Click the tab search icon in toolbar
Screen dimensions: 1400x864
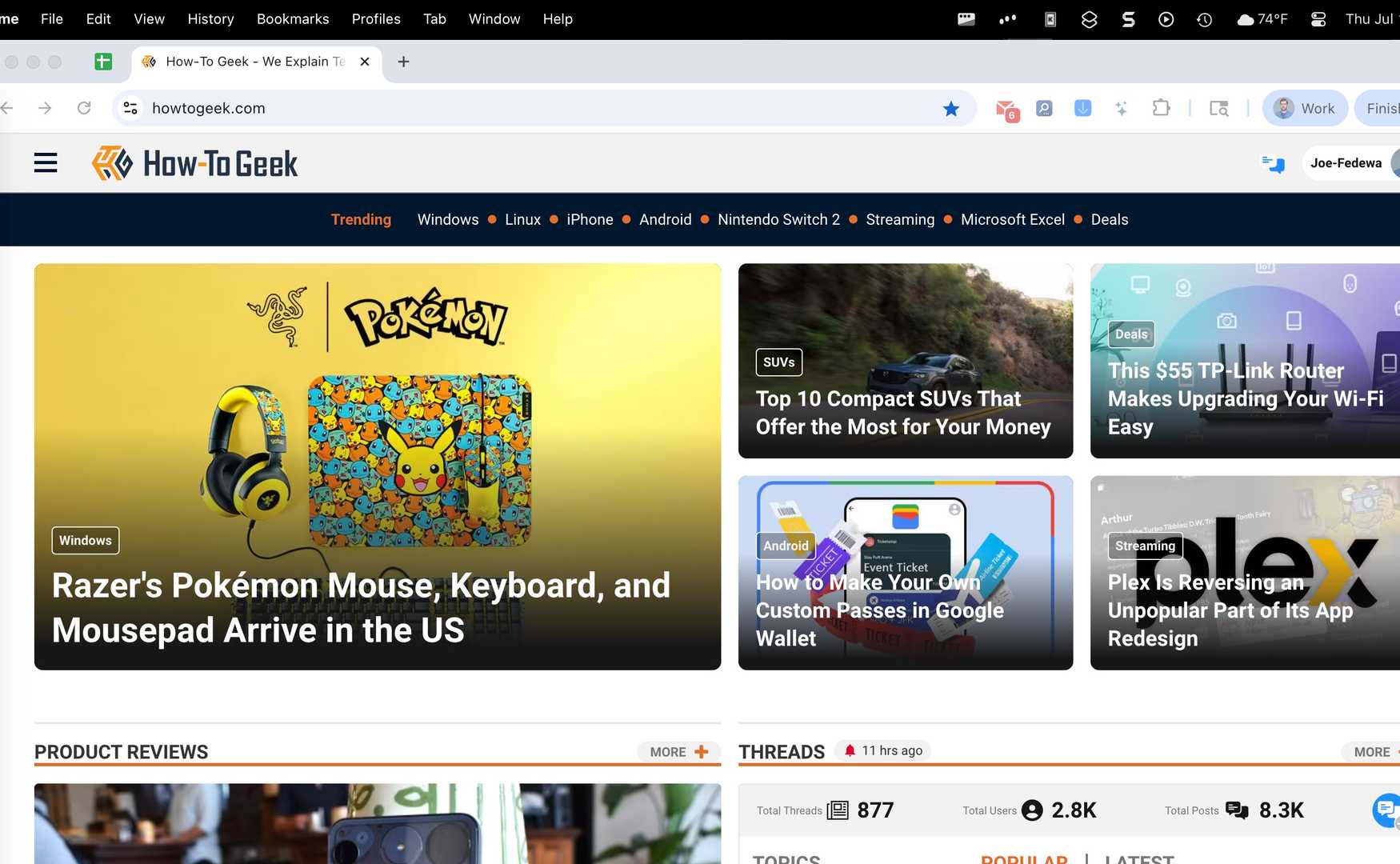click(1218, 108)
